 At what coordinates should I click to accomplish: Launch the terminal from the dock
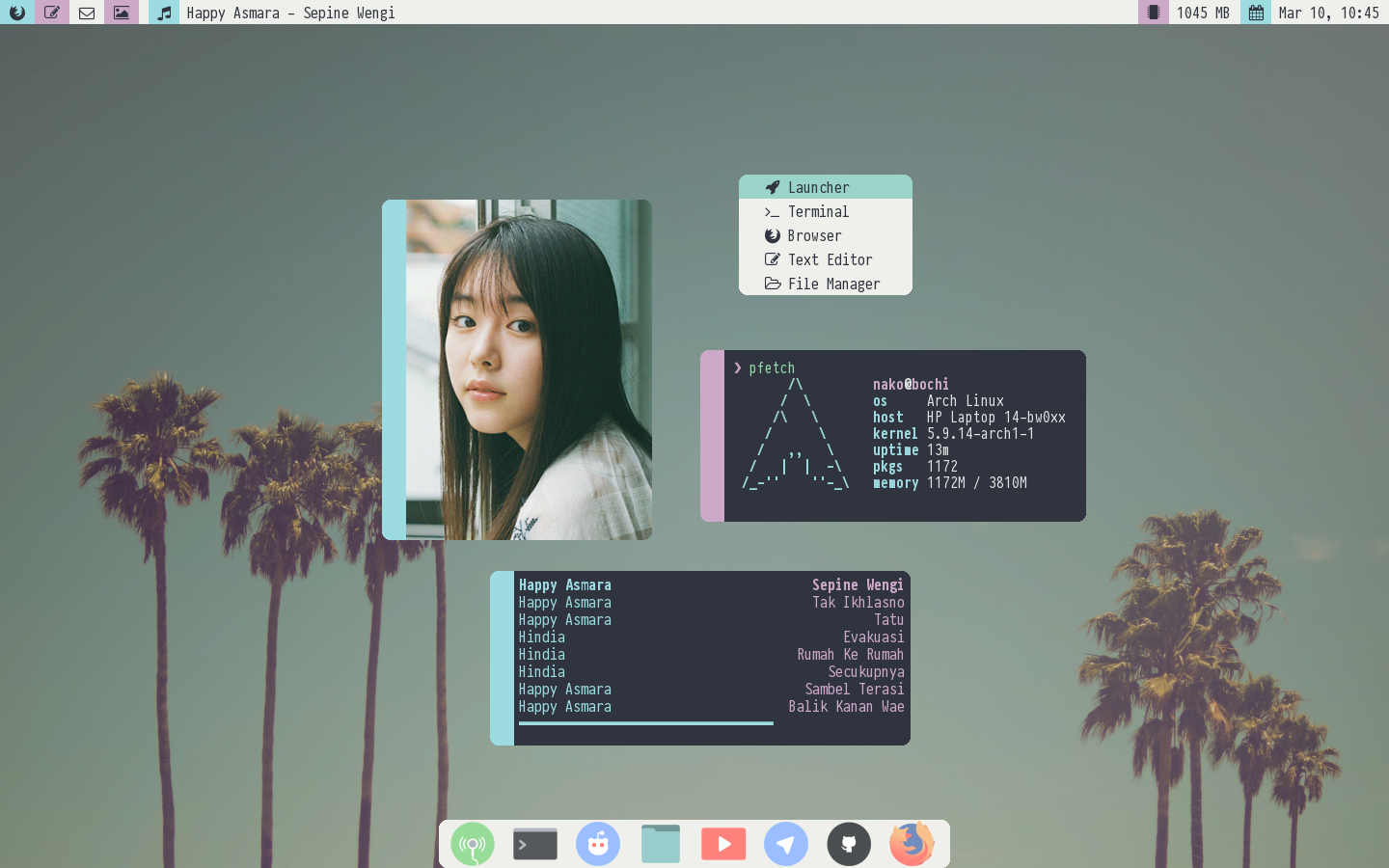(535, 844)
